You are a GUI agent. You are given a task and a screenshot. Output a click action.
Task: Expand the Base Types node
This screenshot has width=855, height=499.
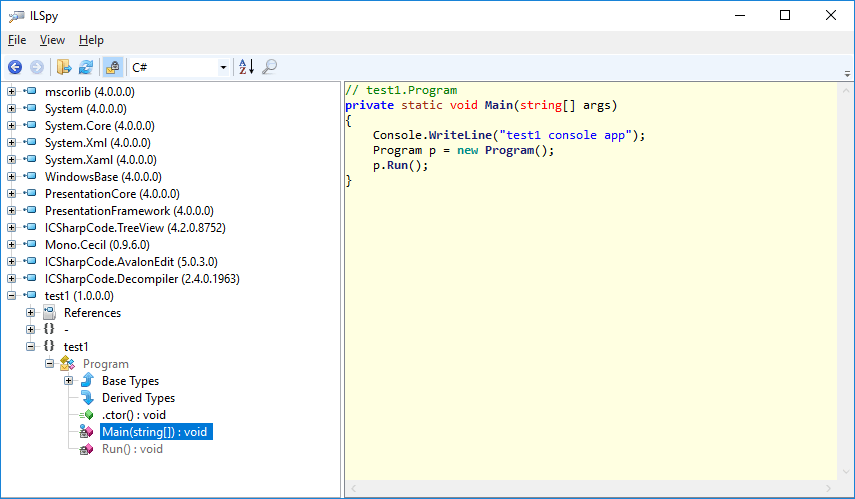68,381
